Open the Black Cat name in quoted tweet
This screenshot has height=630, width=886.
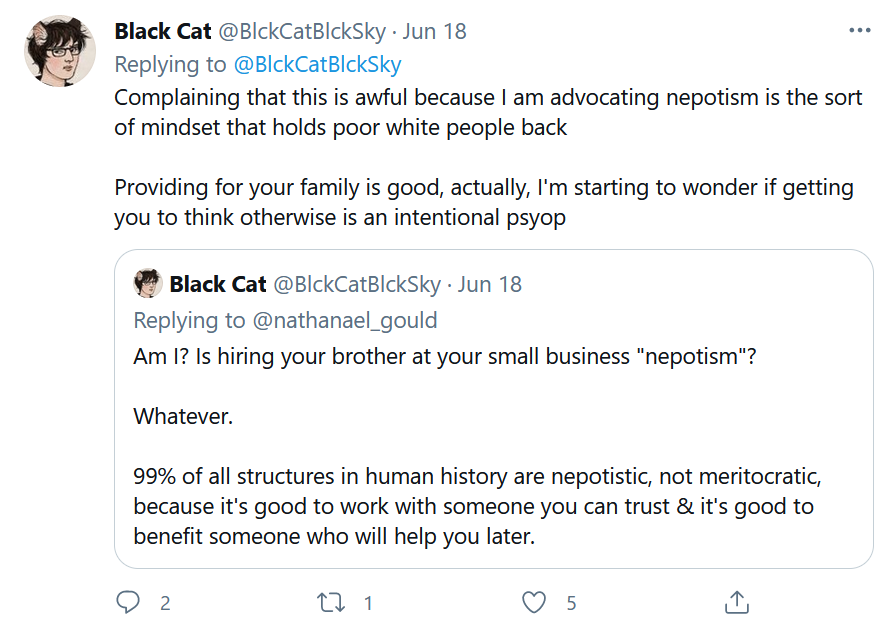point(218,284)
